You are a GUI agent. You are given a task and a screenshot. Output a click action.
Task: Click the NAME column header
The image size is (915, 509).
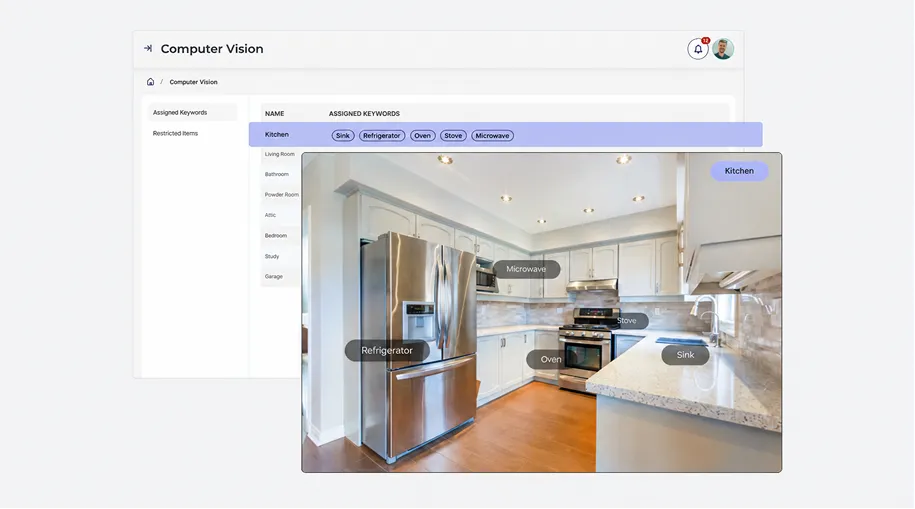pyautogui.click(x=274, y=114)
